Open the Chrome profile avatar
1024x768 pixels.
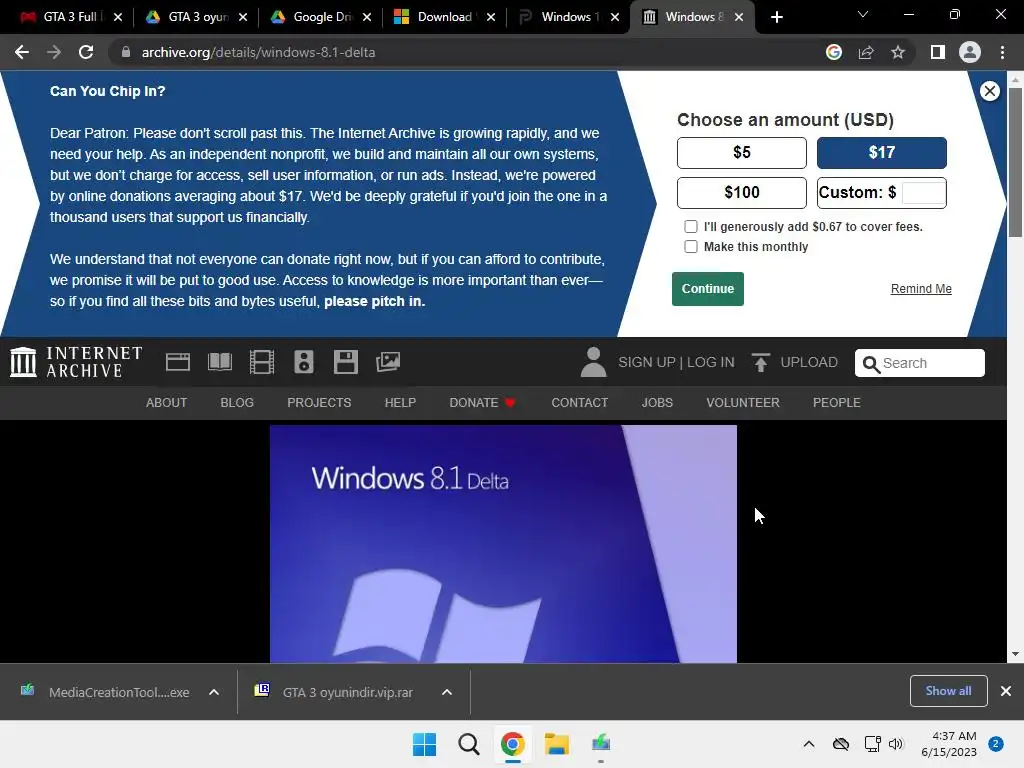(x=970, y=52)
